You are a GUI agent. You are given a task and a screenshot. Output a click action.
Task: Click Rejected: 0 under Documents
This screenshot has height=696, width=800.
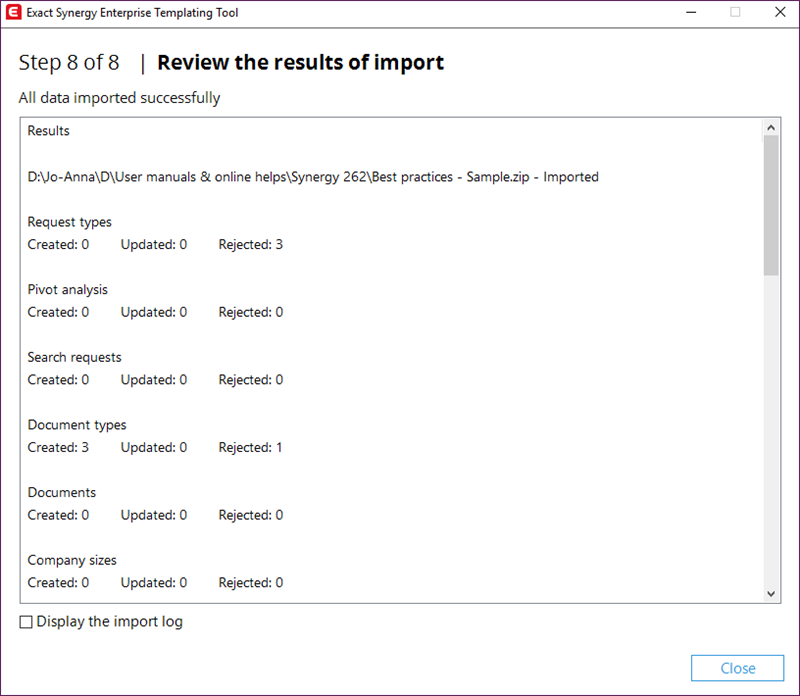[251, 515]
